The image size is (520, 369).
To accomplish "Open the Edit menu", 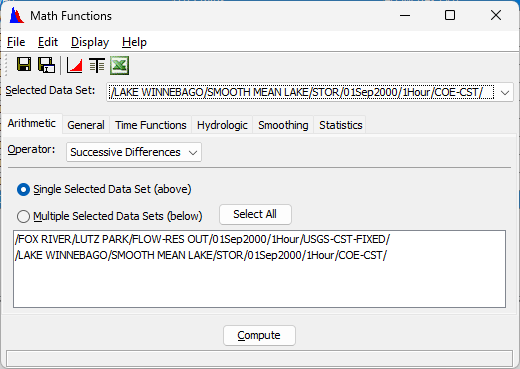I will pos(48,42).
